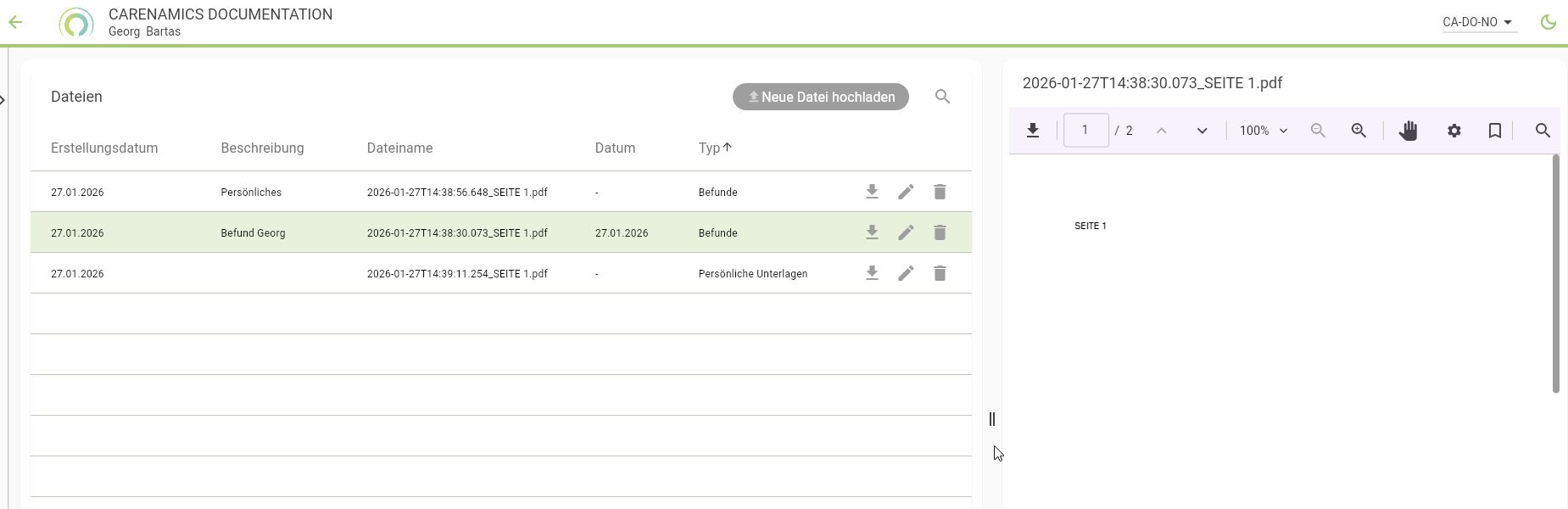
Task: Download the Persönliches file
Action: pyautogui.click(x=872, y=192)
